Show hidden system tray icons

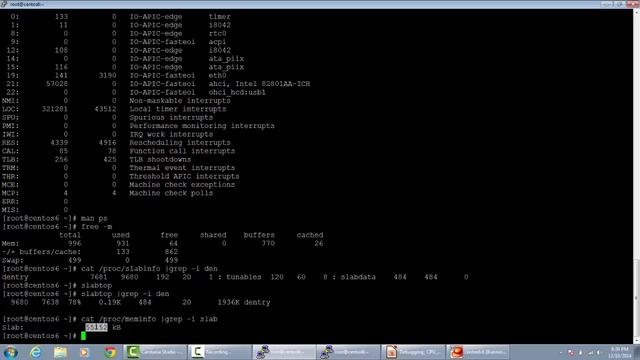point(561,352)
